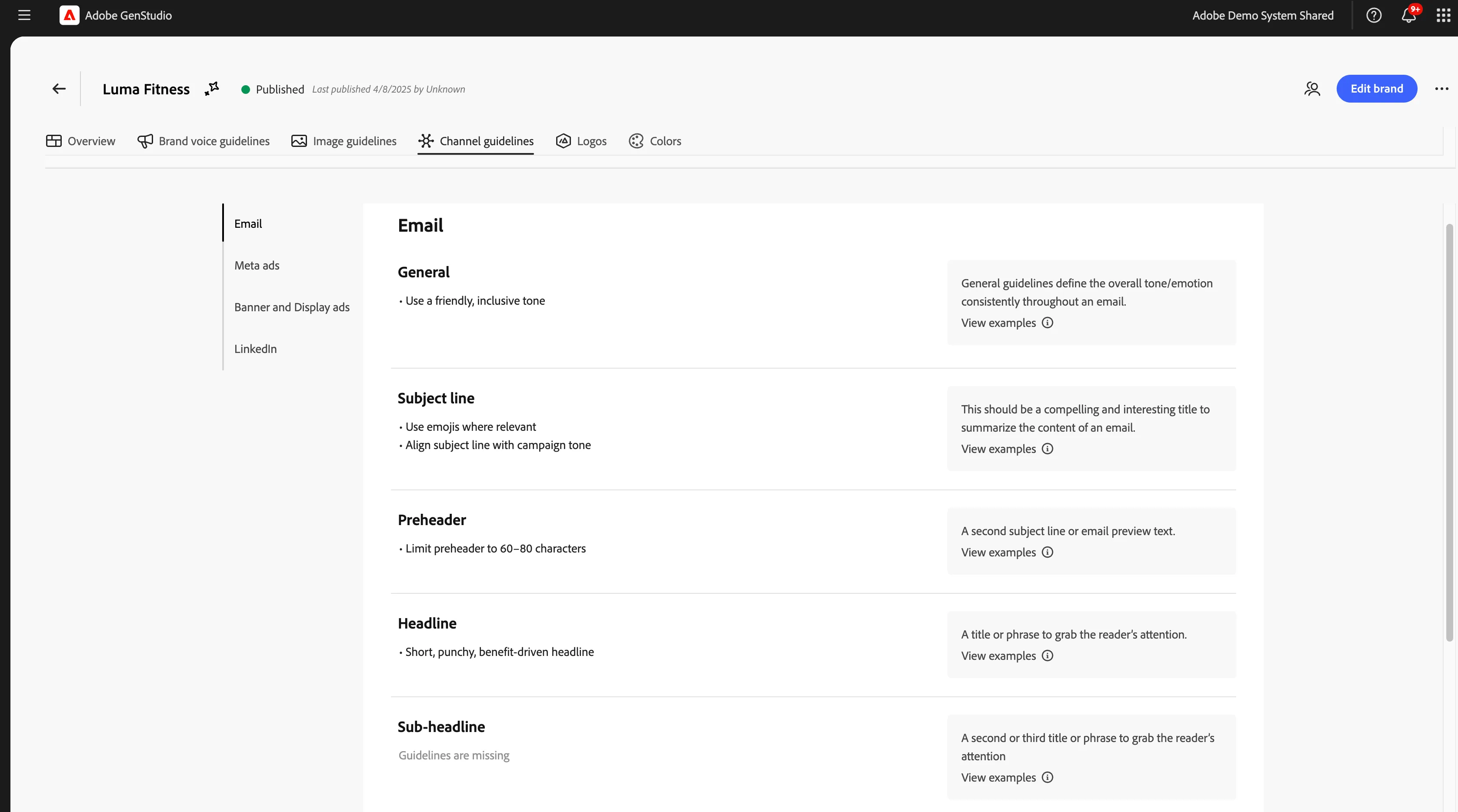Click 'Short, punchy, benefit-driven headline' guideline
Screen dimensions: 1458x812
click(499, 652)
